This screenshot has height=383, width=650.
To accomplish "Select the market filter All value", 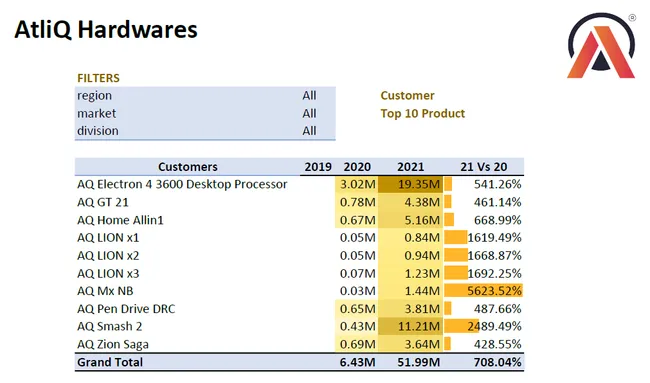I will click(309, 114).
